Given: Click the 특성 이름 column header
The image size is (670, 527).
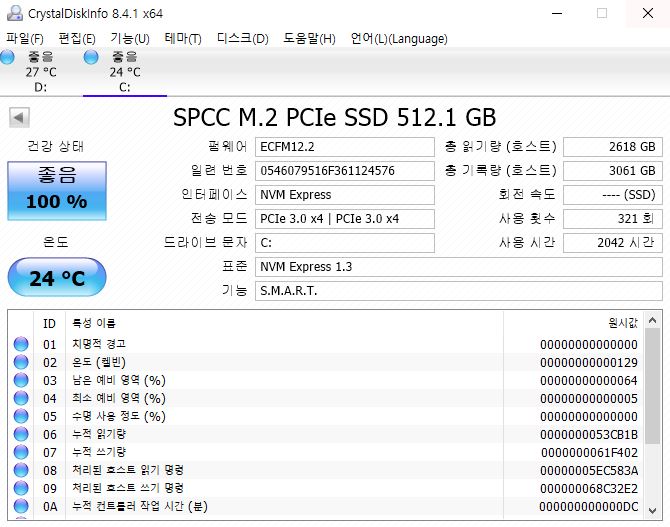Looking at the screenshot, I should pyautogui.click(x=284, y=324).
